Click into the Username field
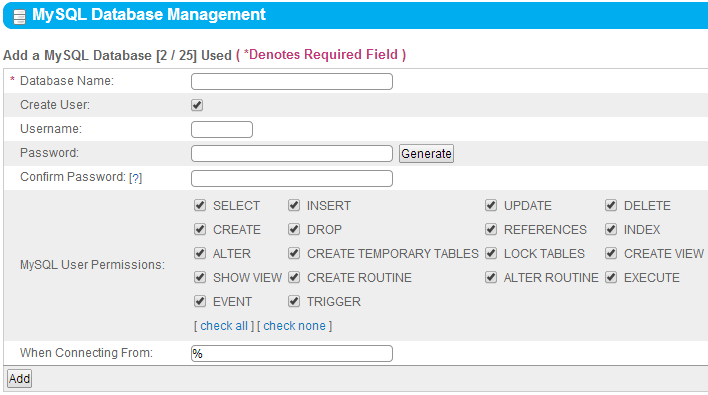708x395 pixels. [x=222, y=130]
